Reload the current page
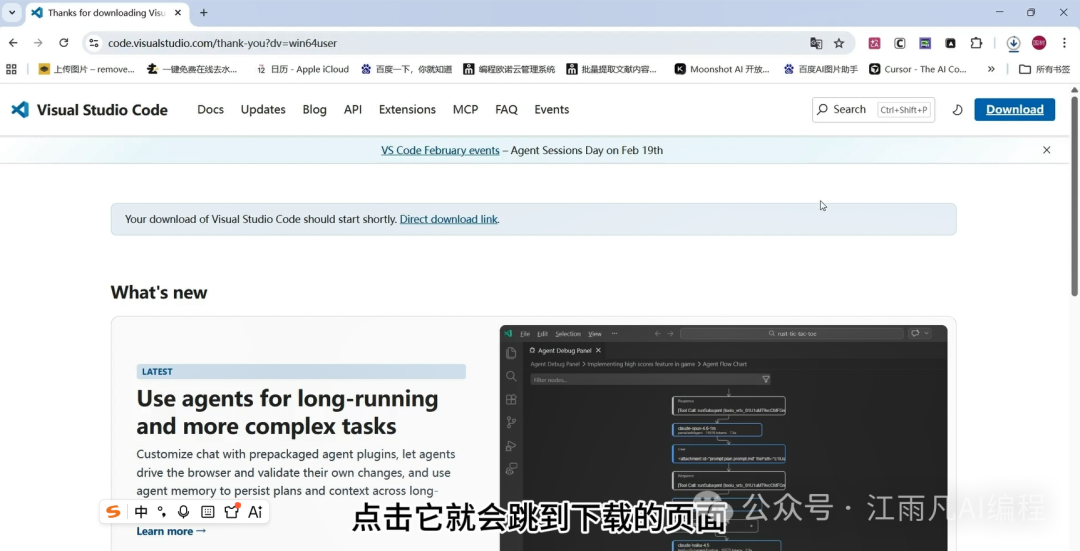Screen dimensions: 1080x551 [x=63, y=43]
